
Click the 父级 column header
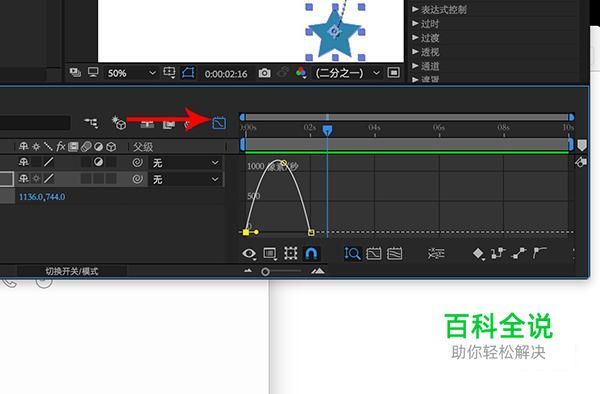(x=143, y=147)
